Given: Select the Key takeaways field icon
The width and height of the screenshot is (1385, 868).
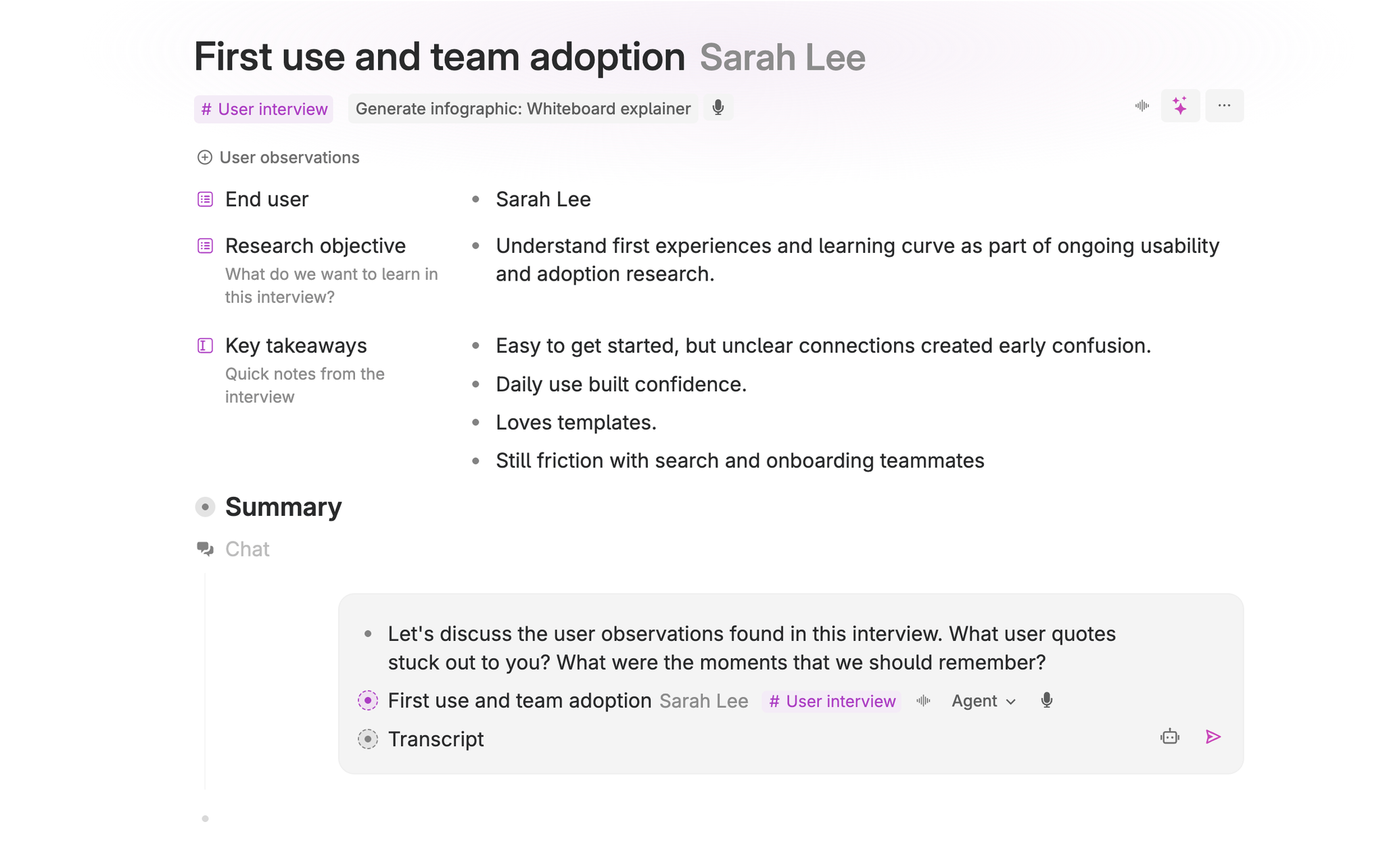Looking at the screenshot, I should (x=205, y=345).
